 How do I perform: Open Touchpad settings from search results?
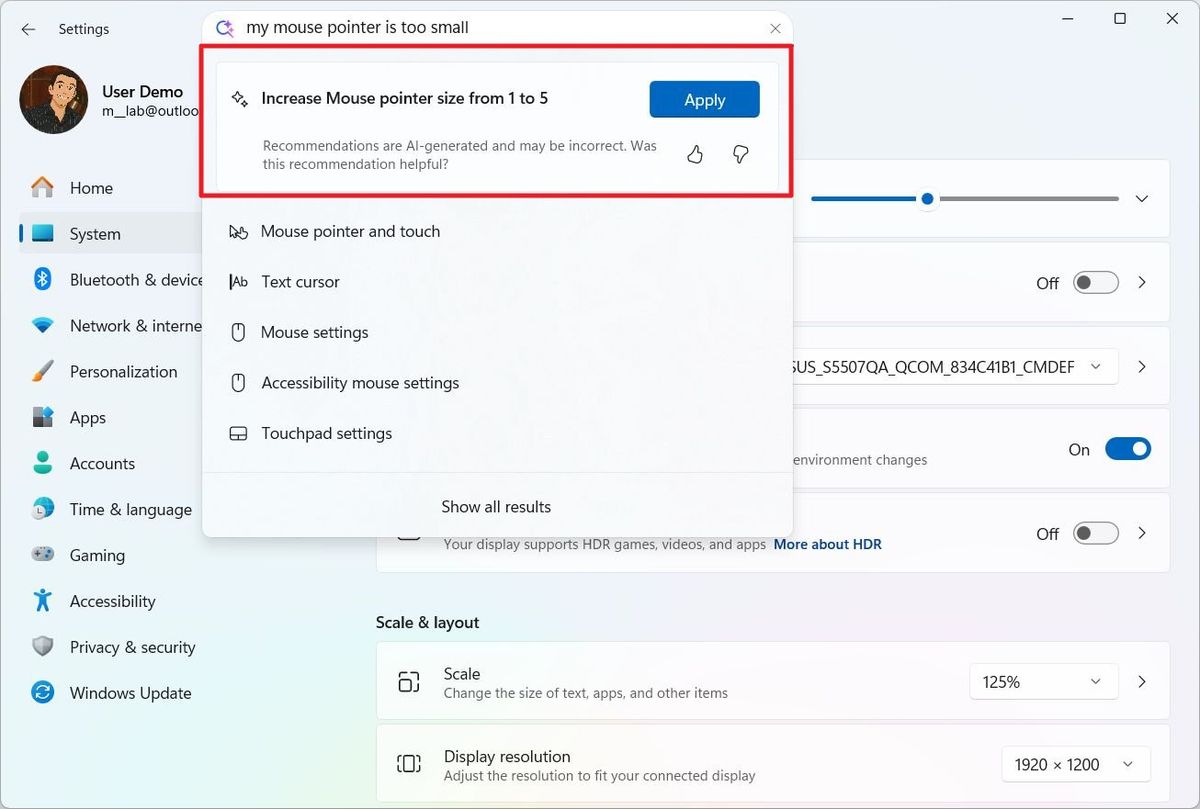(325, 433)
